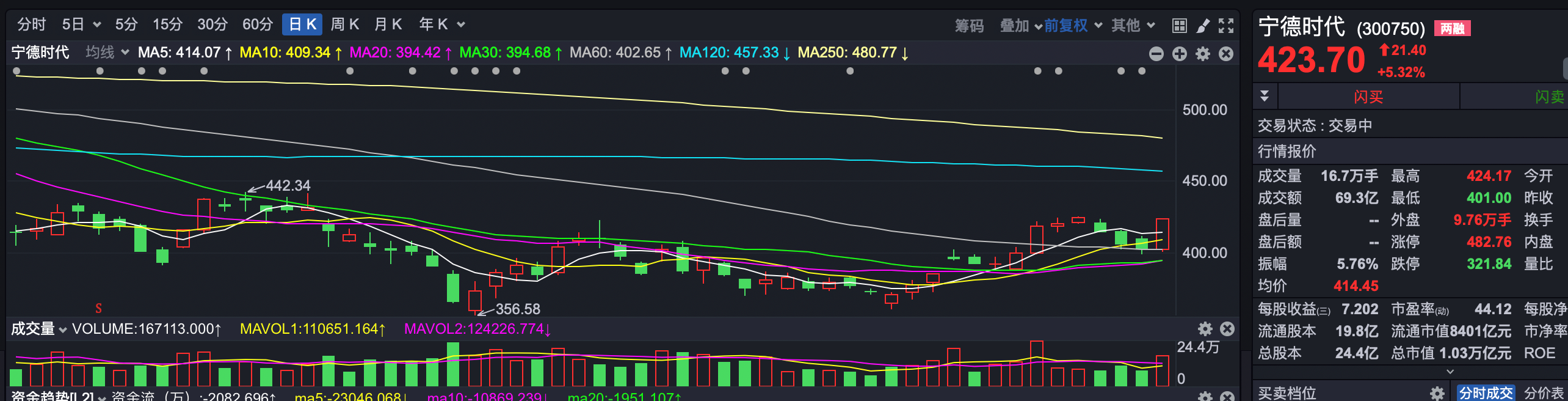Toggle the 前复权 price adjustment mode

[x=1066, y=25]
